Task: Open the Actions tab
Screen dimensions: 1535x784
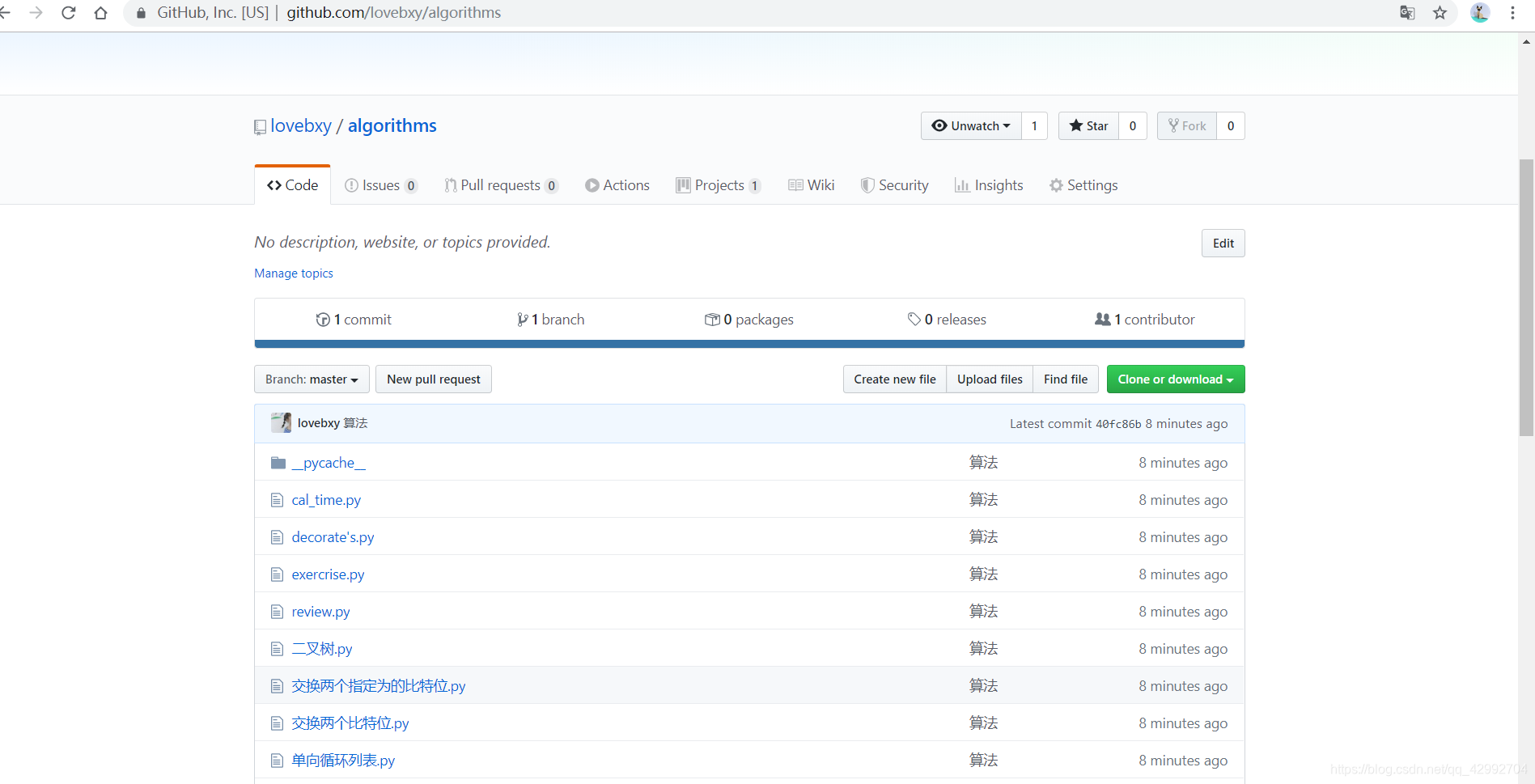Action: [617, 185]
